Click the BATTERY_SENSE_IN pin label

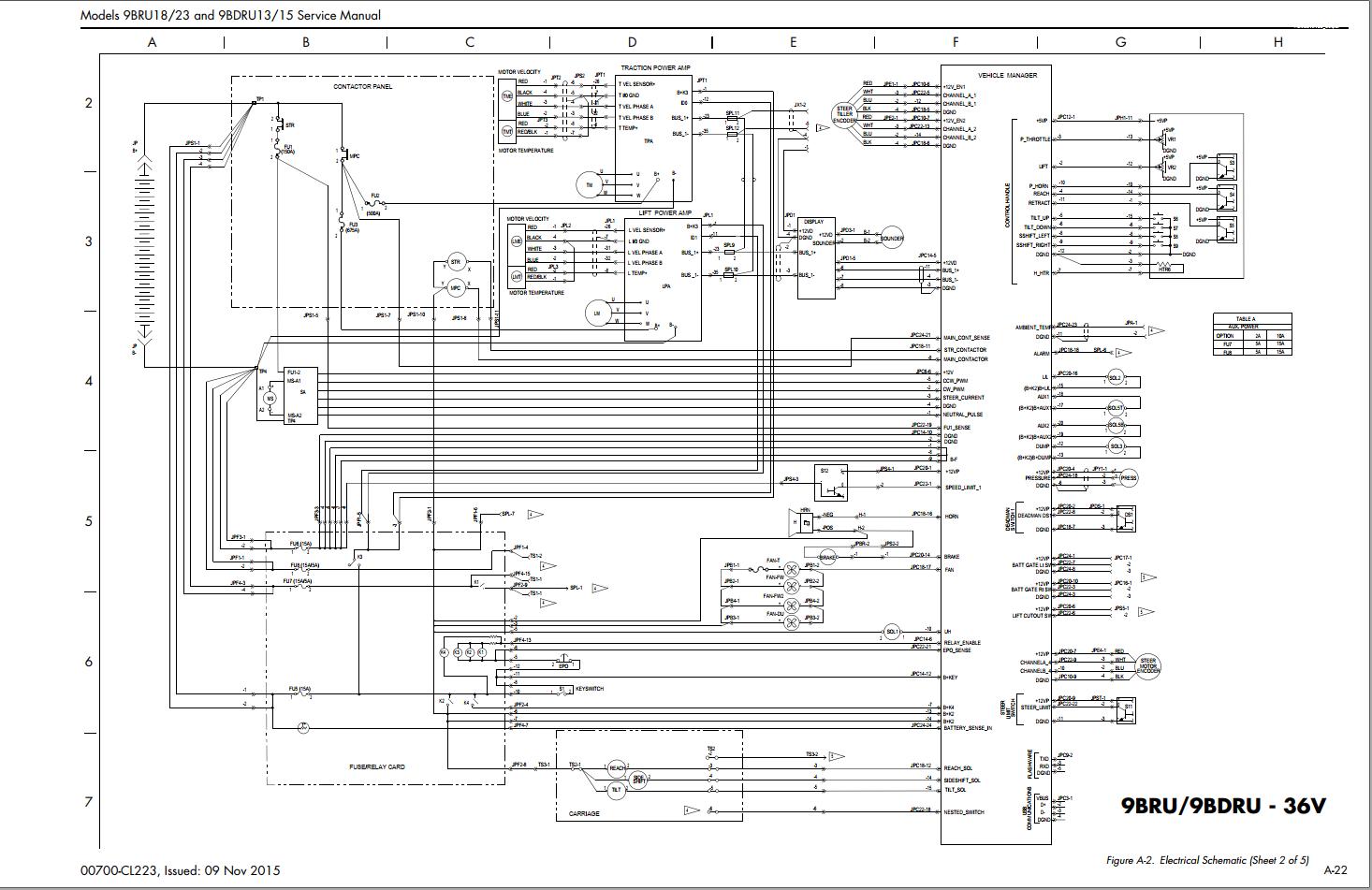click(x=968, y=727)
